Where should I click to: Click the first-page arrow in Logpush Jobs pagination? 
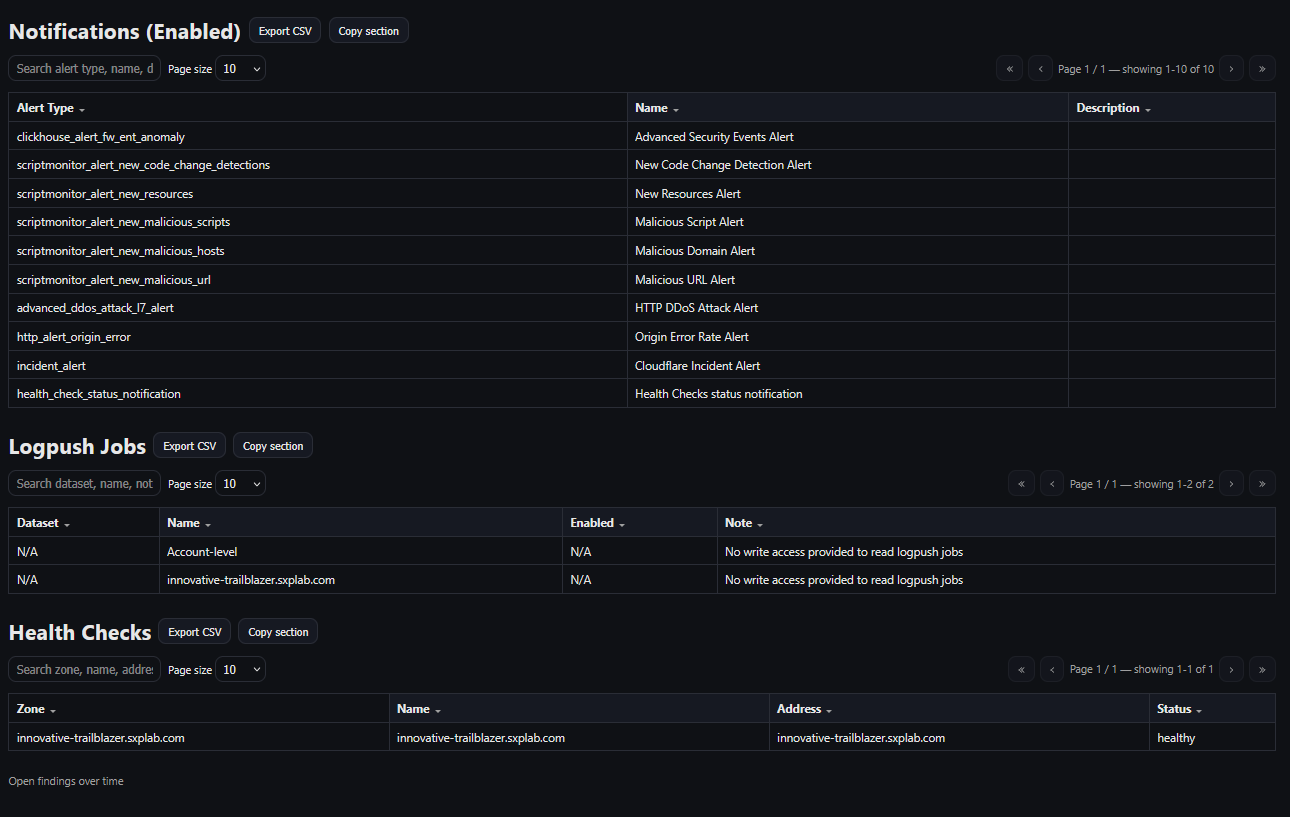tap(1021, 483)
